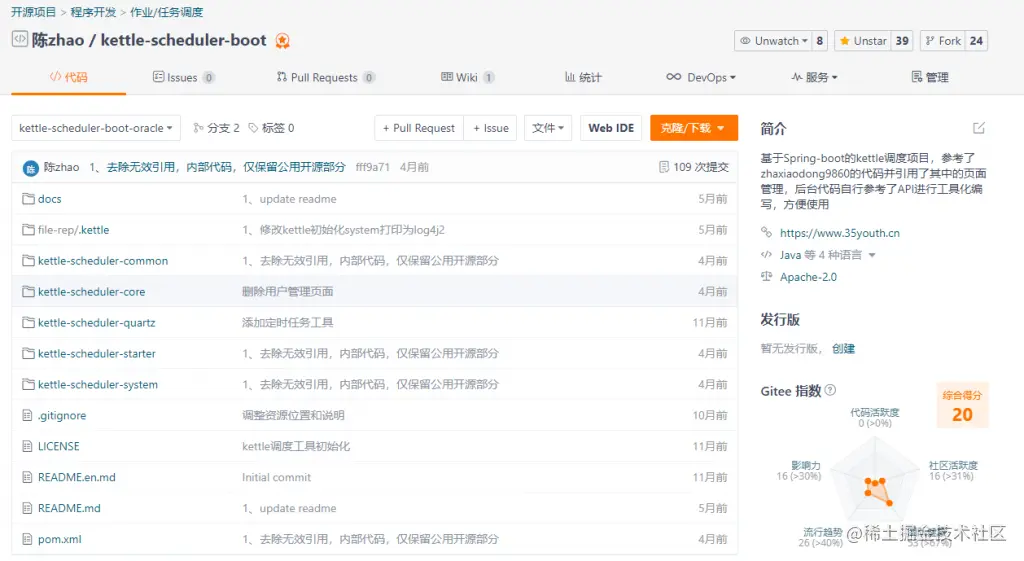This screenshot has width=1024, height=561.
Task: Click the help icon beside Gitee 指数
Action: point(830,390)
